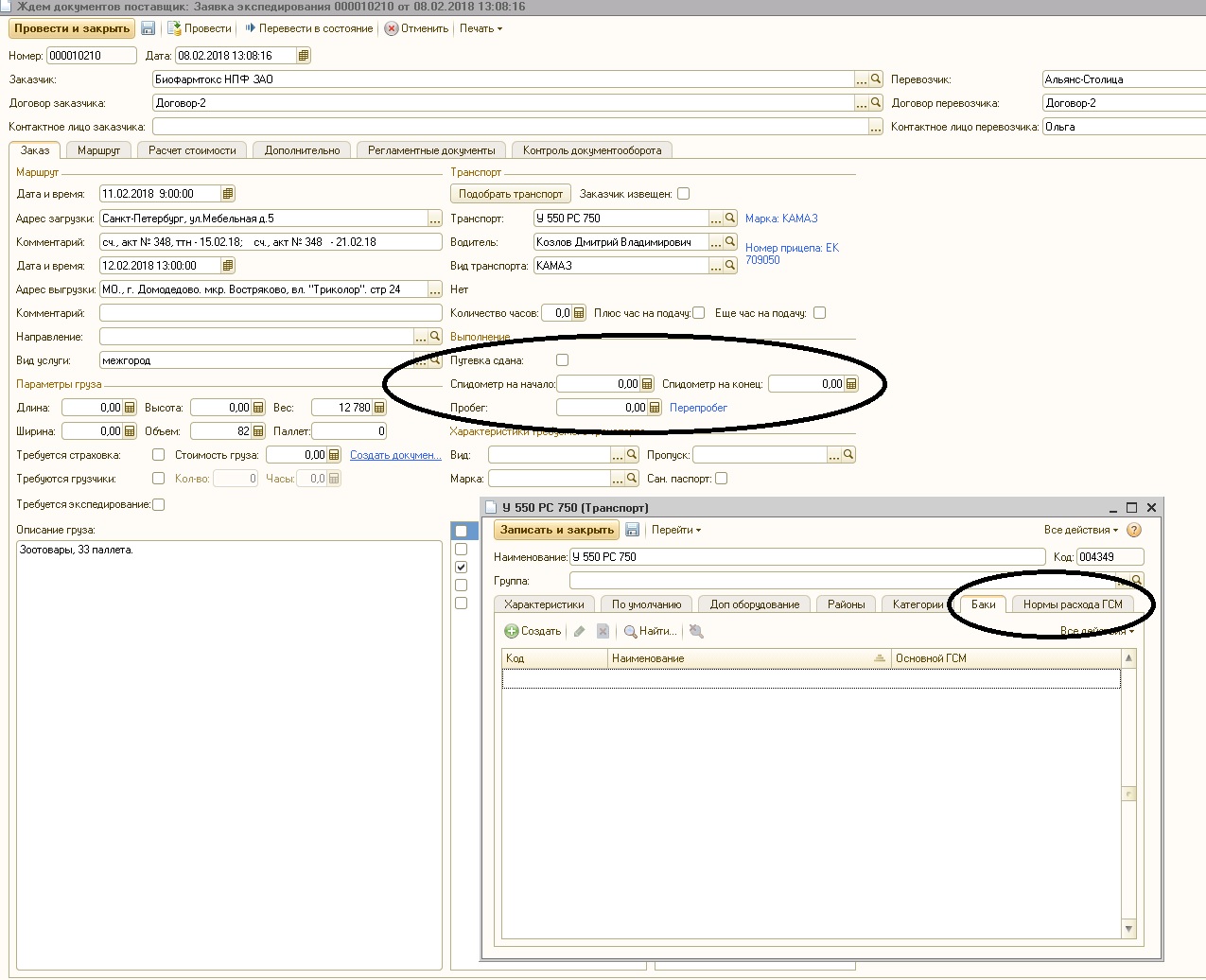Click the magnifier icon next to Водитель field
This screenshot has height=980, width=1206.
[x=730, y=242]
